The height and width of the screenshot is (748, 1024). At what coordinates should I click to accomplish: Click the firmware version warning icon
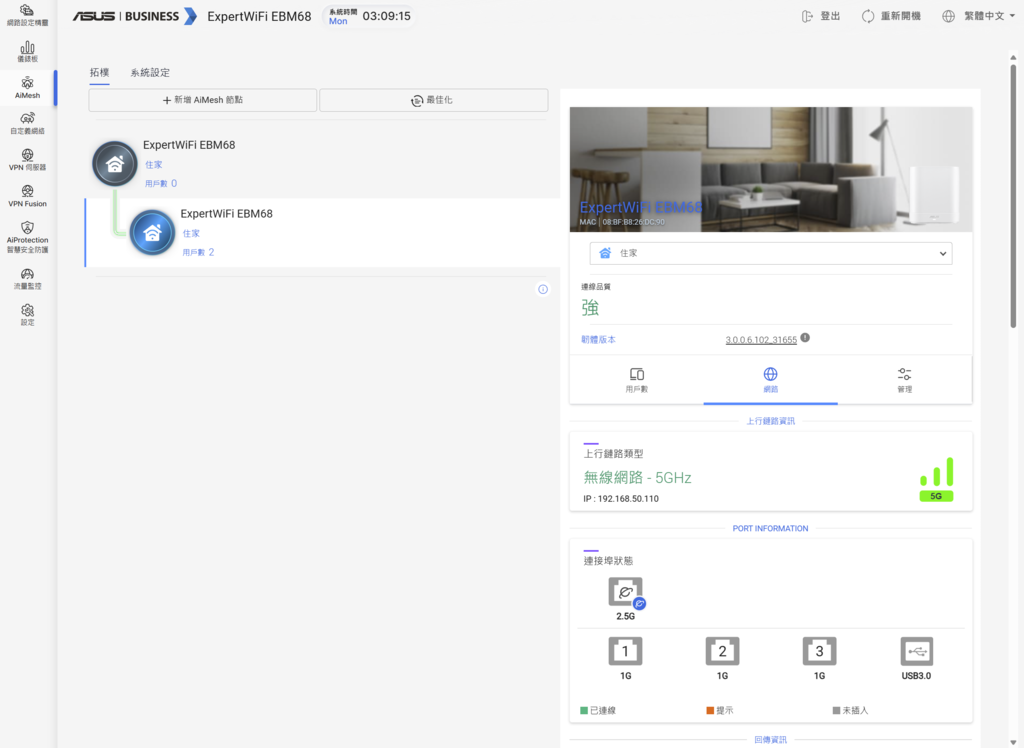[805, 338]
